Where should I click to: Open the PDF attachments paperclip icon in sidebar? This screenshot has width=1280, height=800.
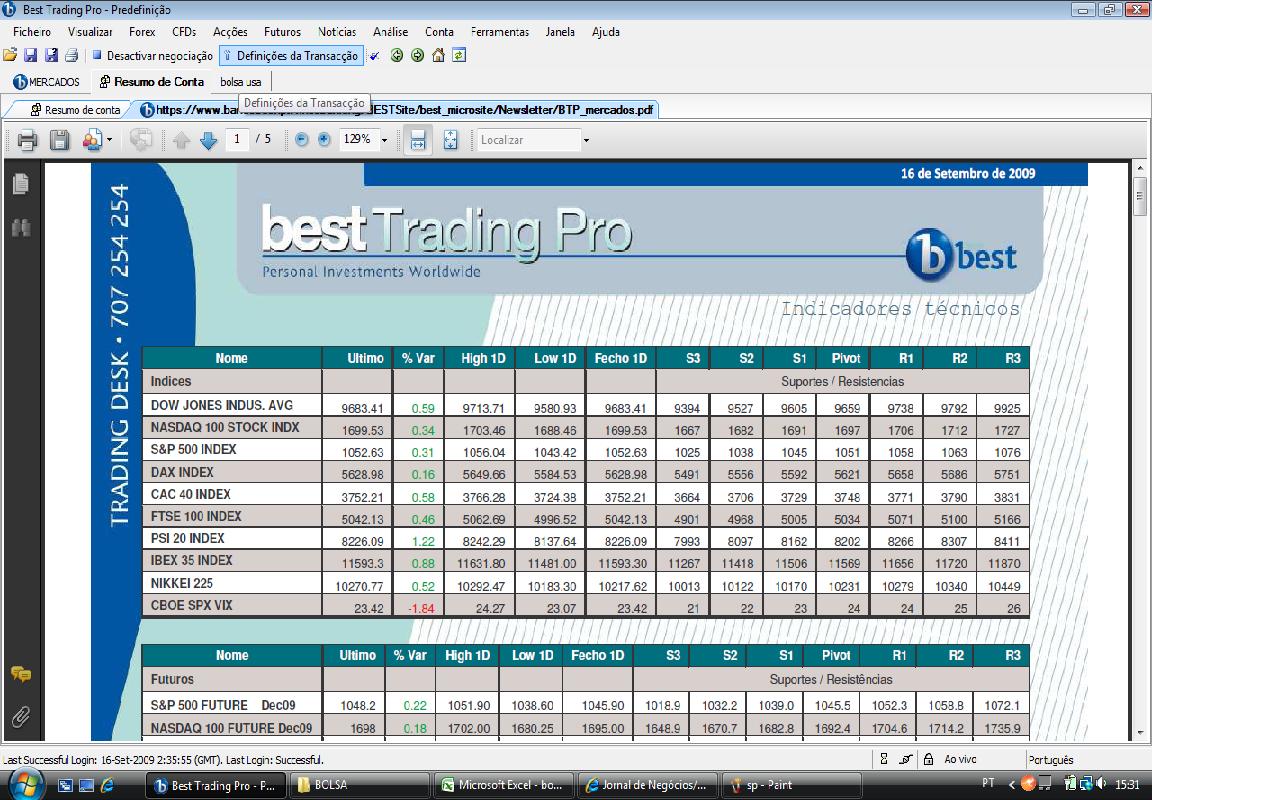(20, 716)
